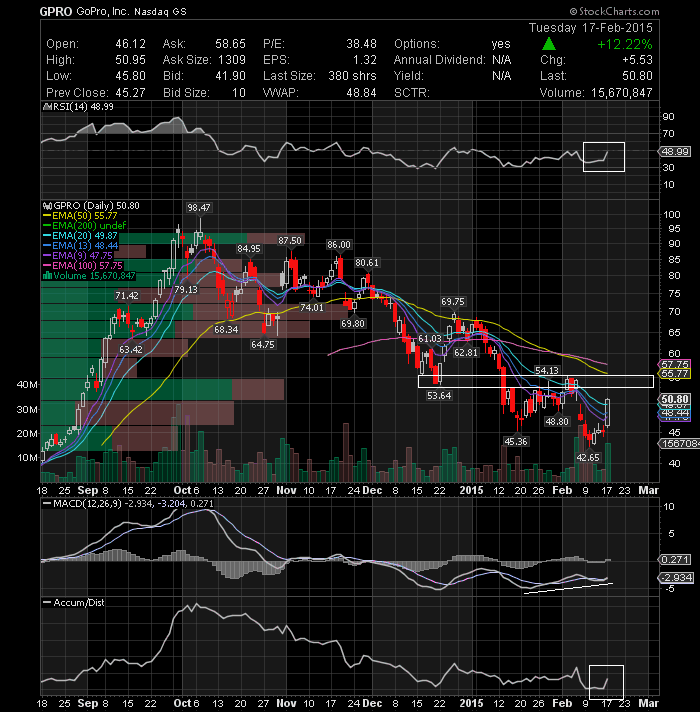This screenshot has width=700, height=712.
Task: Click the 63.42 price label
Action: tap(131, 349)
